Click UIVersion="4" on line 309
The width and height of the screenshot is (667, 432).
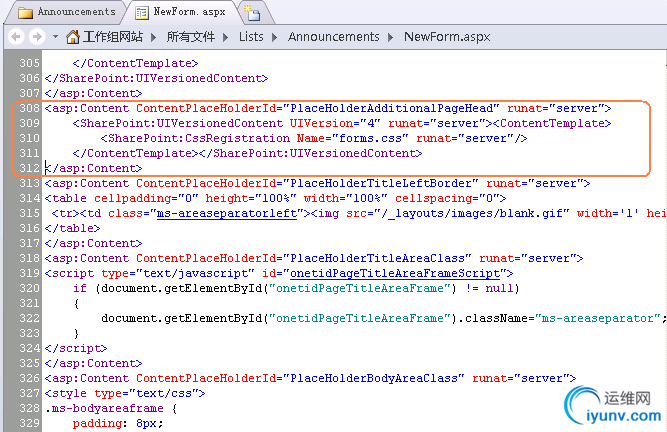(x=335, y=123)
